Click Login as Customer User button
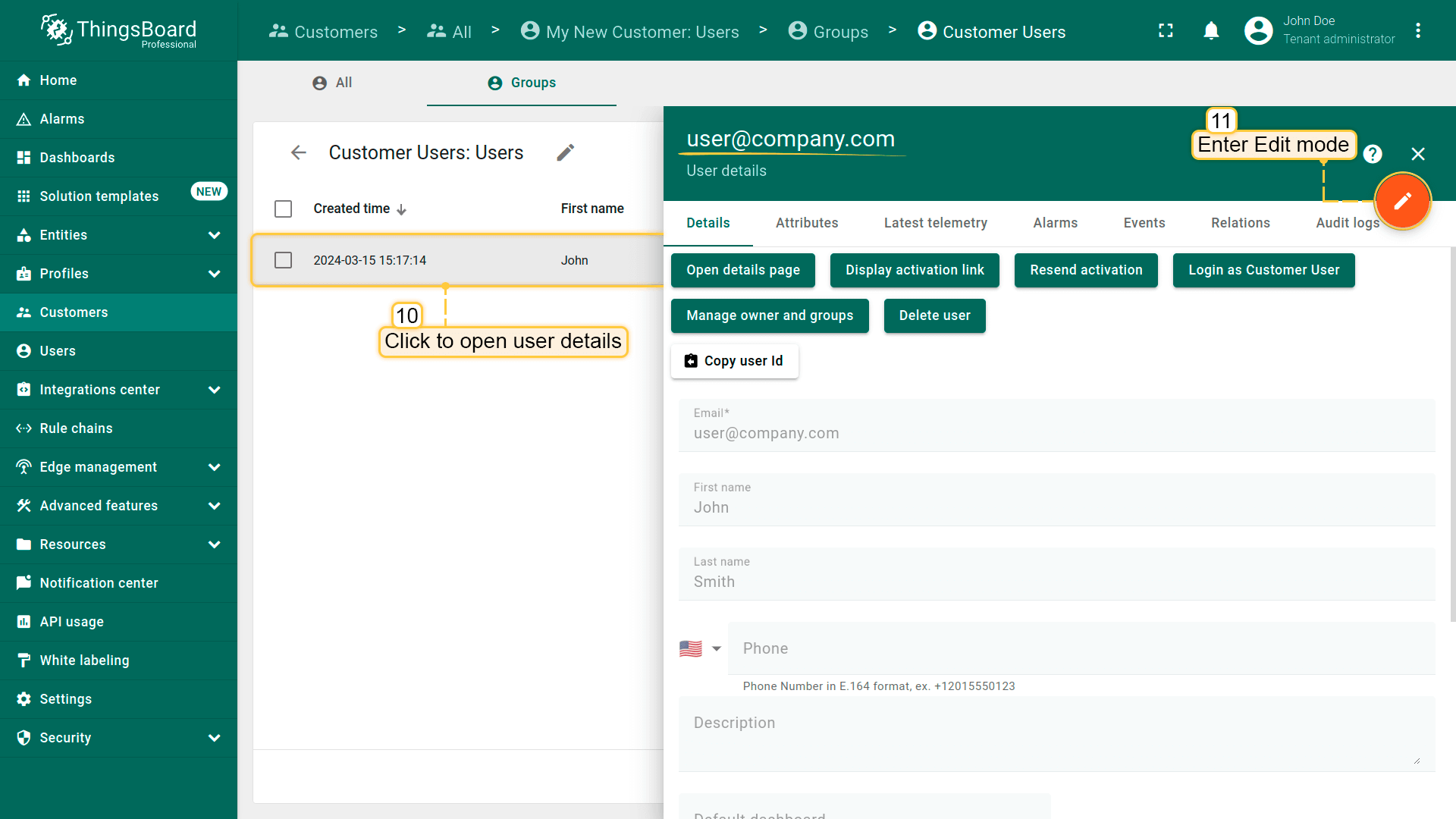The height and width of the screenshot is (819, 1456). coord(1263,271)
